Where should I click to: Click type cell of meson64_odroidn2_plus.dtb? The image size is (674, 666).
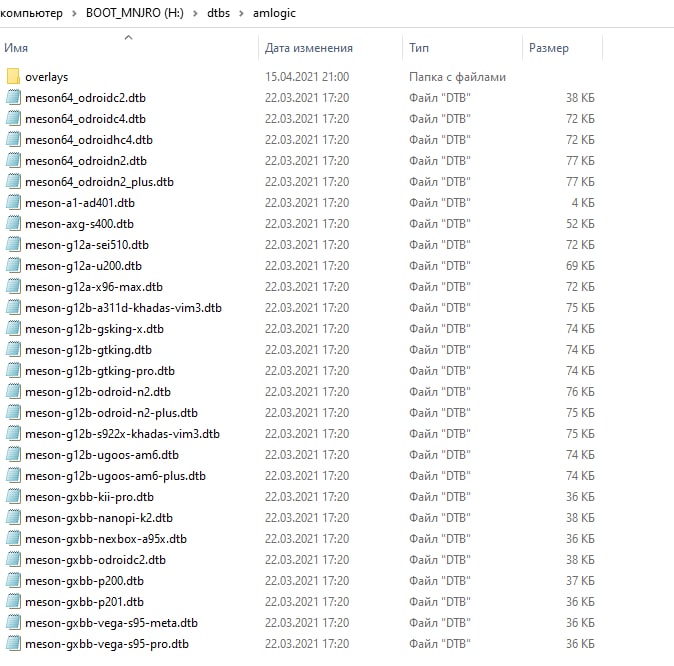coord(440,181)
